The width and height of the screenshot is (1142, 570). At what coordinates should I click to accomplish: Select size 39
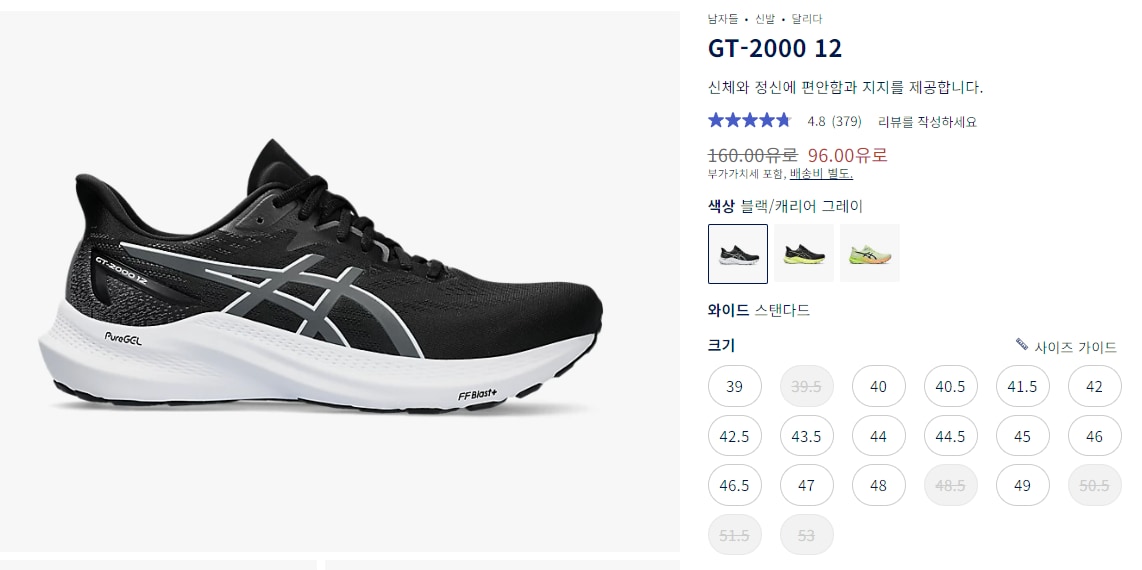coord(734,386)
